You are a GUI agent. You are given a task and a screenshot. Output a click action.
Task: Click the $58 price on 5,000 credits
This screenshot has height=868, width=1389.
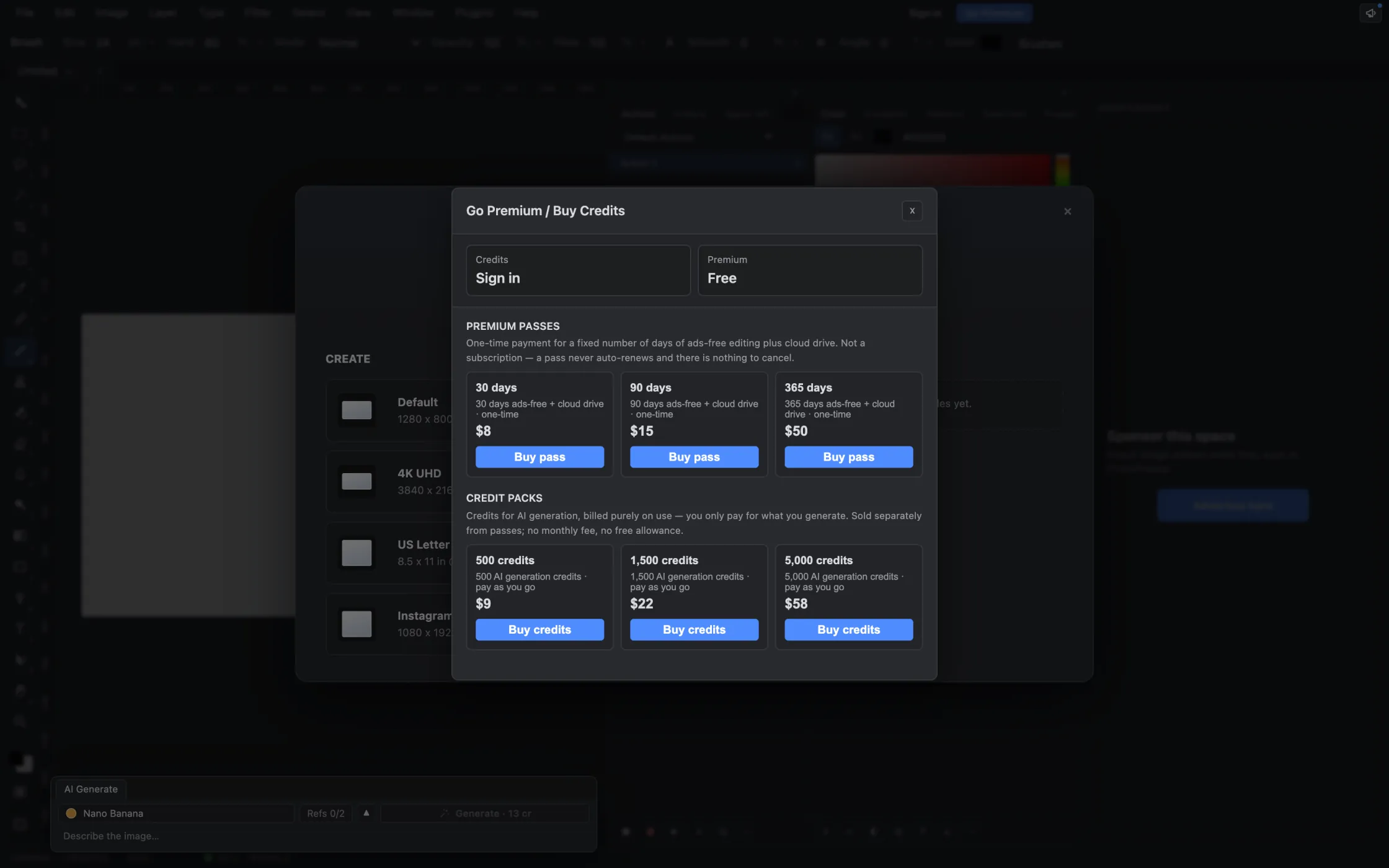pyautogui.click(x=796, y=603)
